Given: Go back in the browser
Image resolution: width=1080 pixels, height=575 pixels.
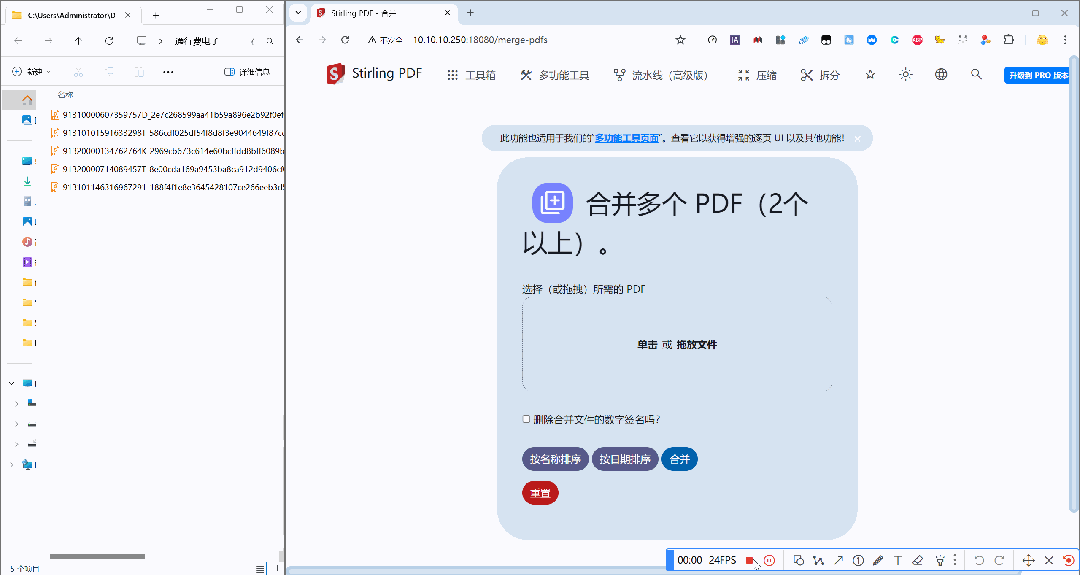Looking at the screenshot, I should tap(300, 40).
